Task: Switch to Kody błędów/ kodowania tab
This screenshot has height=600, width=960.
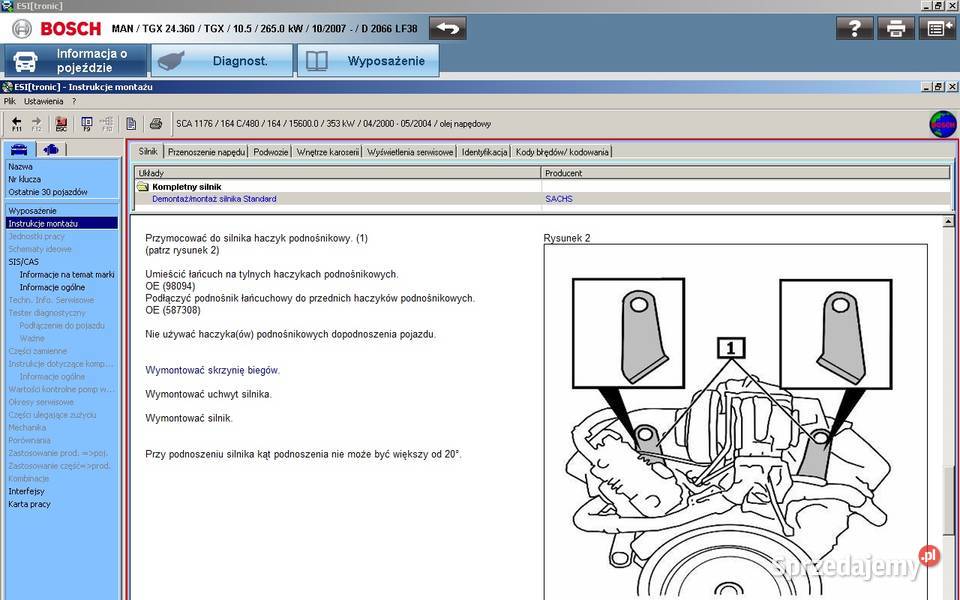Action: (x=562, y=152)
